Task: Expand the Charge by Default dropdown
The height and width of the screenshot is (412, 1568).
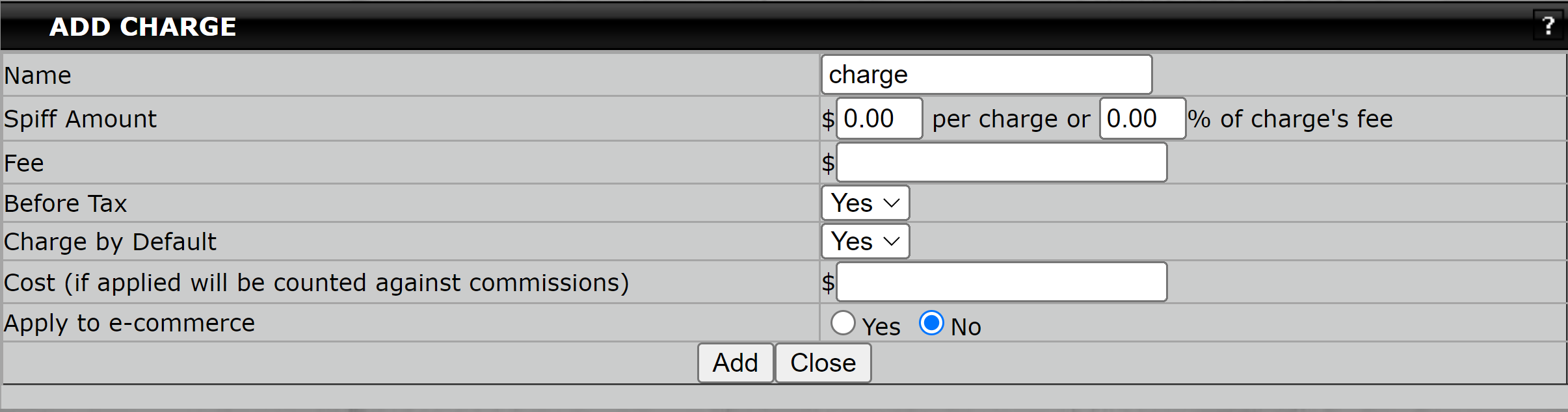Action: pos(866,242)
